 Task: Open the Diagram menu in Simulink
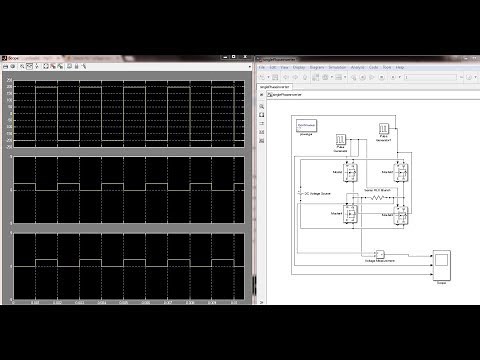point(317,67)
